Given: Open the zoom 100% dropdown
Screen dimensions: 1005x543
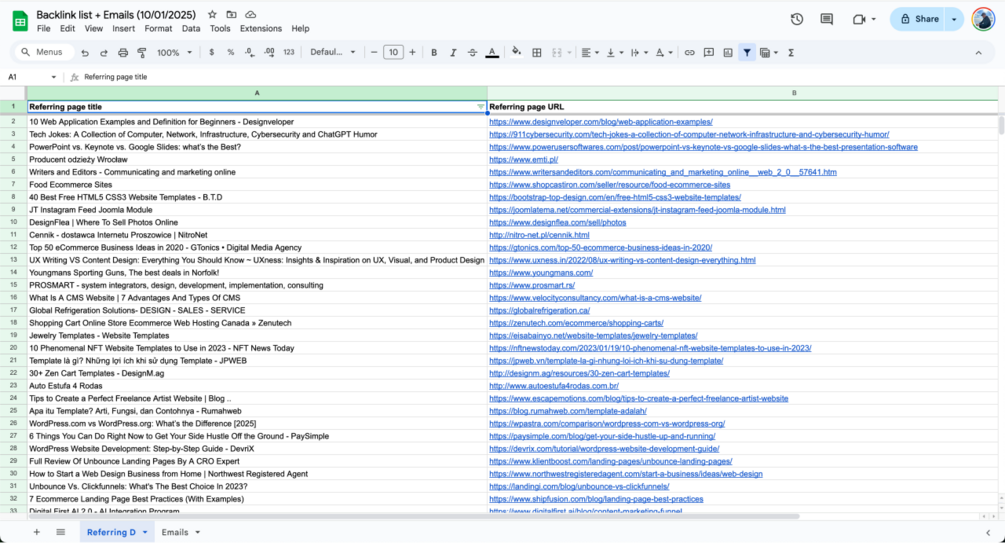Looking at the screenshot, I should (174, 53).
